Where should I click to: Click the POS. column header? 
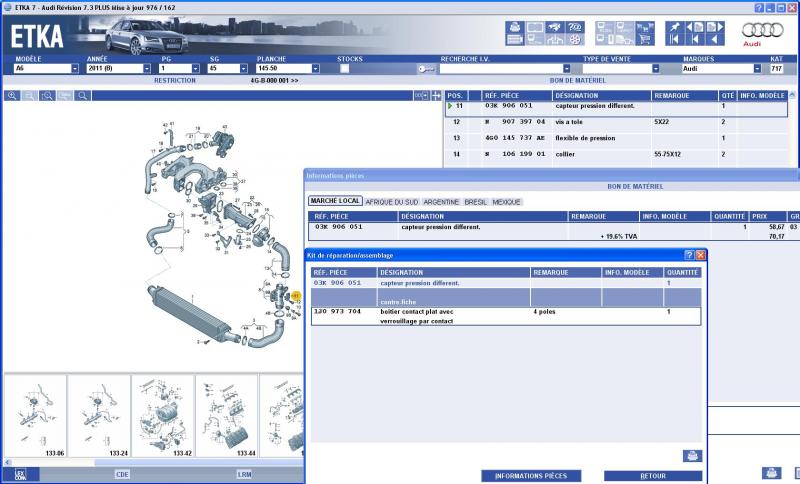[456, 95]
